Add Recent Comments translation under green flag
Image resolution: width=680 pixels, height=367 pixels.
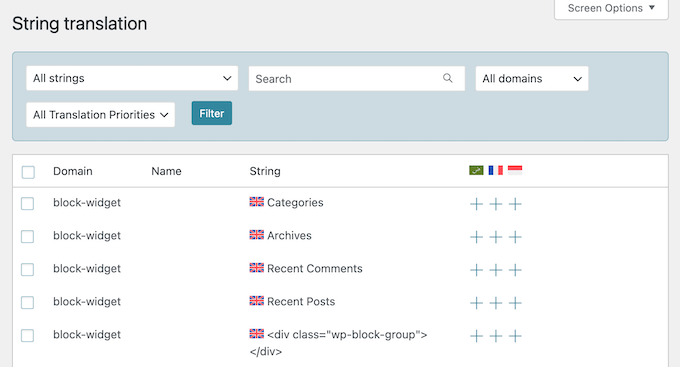[476, 270]
